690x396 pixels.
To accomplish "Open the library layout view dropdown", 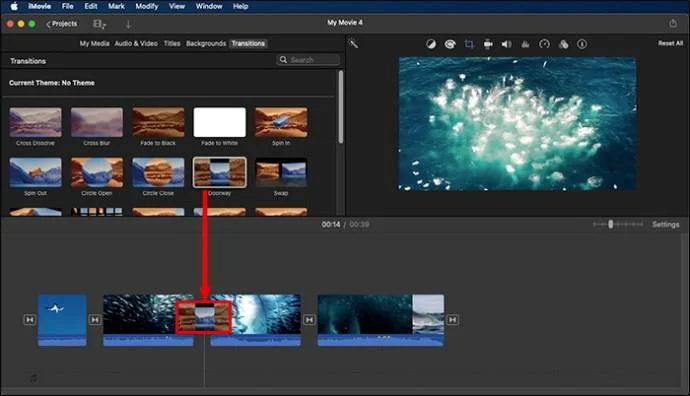I will (99, 24).
